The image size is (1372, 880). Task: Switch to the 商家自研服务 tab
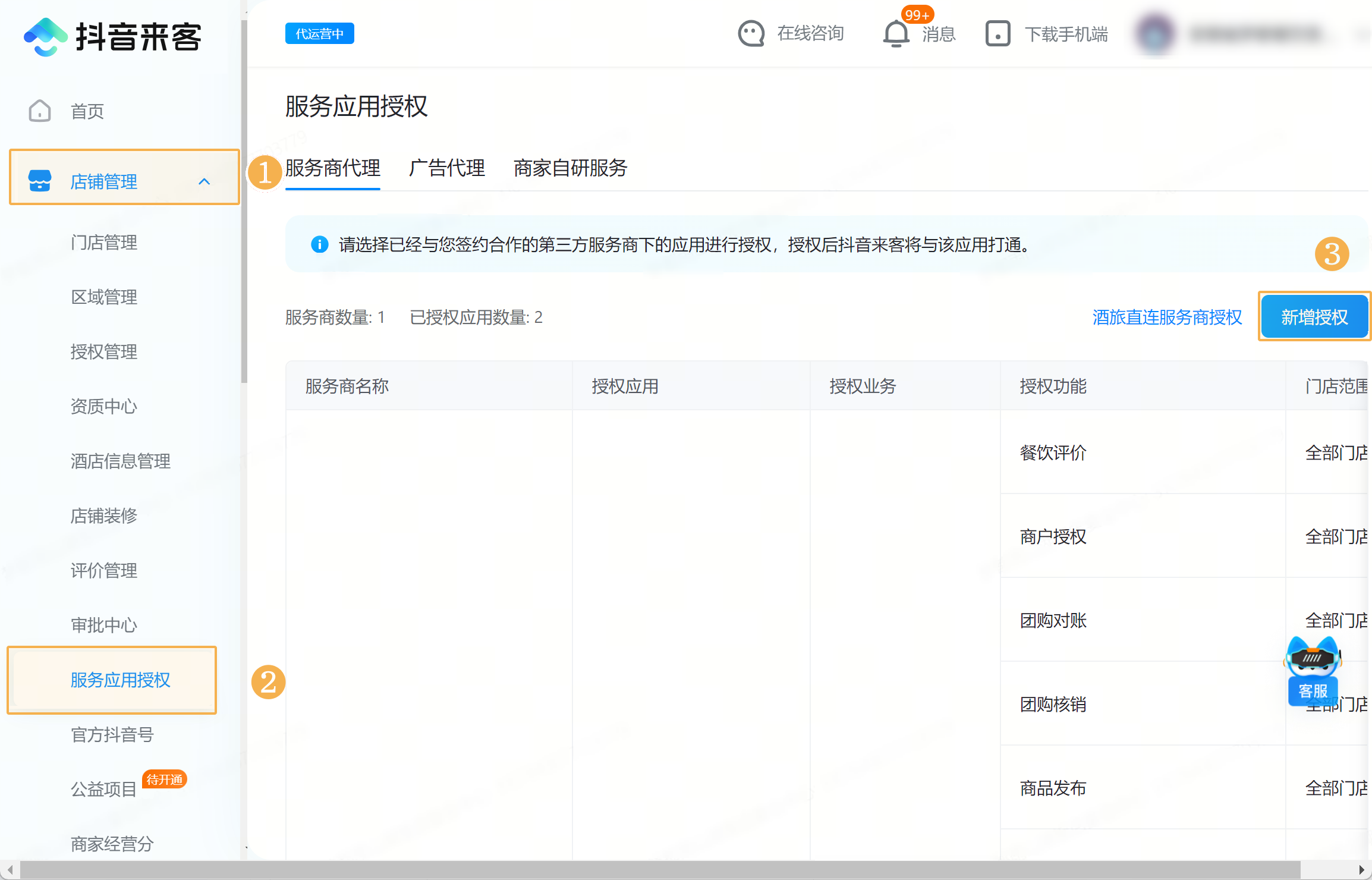[x=569, y=169]
